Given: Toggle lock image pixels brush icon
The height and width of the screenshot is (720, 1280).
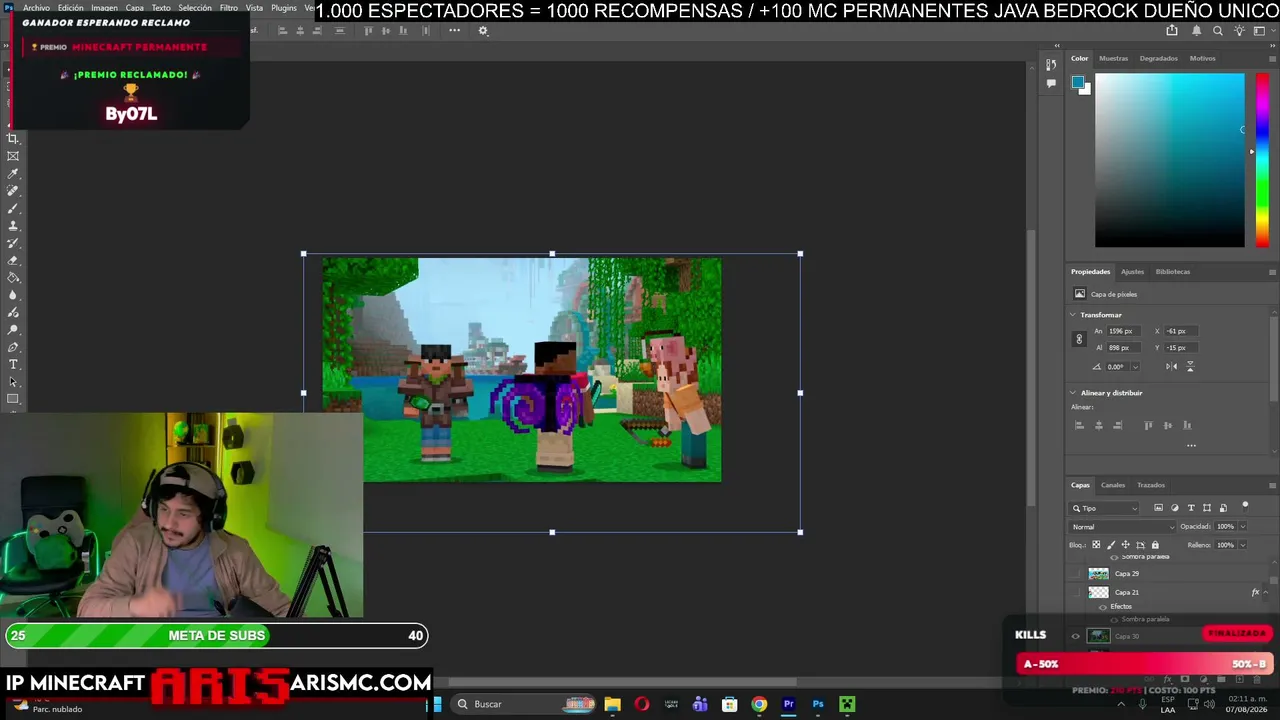Looking at the screenshot, I should click(1111, 545).
